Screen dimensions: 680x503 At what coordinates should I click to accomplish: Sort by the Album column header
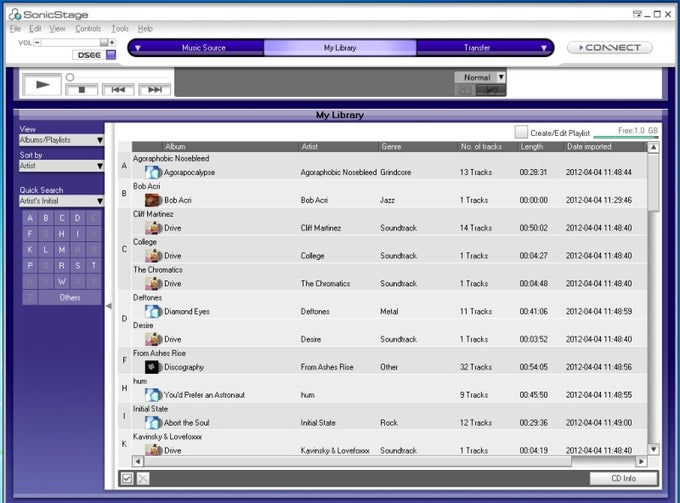click(230, 147)
